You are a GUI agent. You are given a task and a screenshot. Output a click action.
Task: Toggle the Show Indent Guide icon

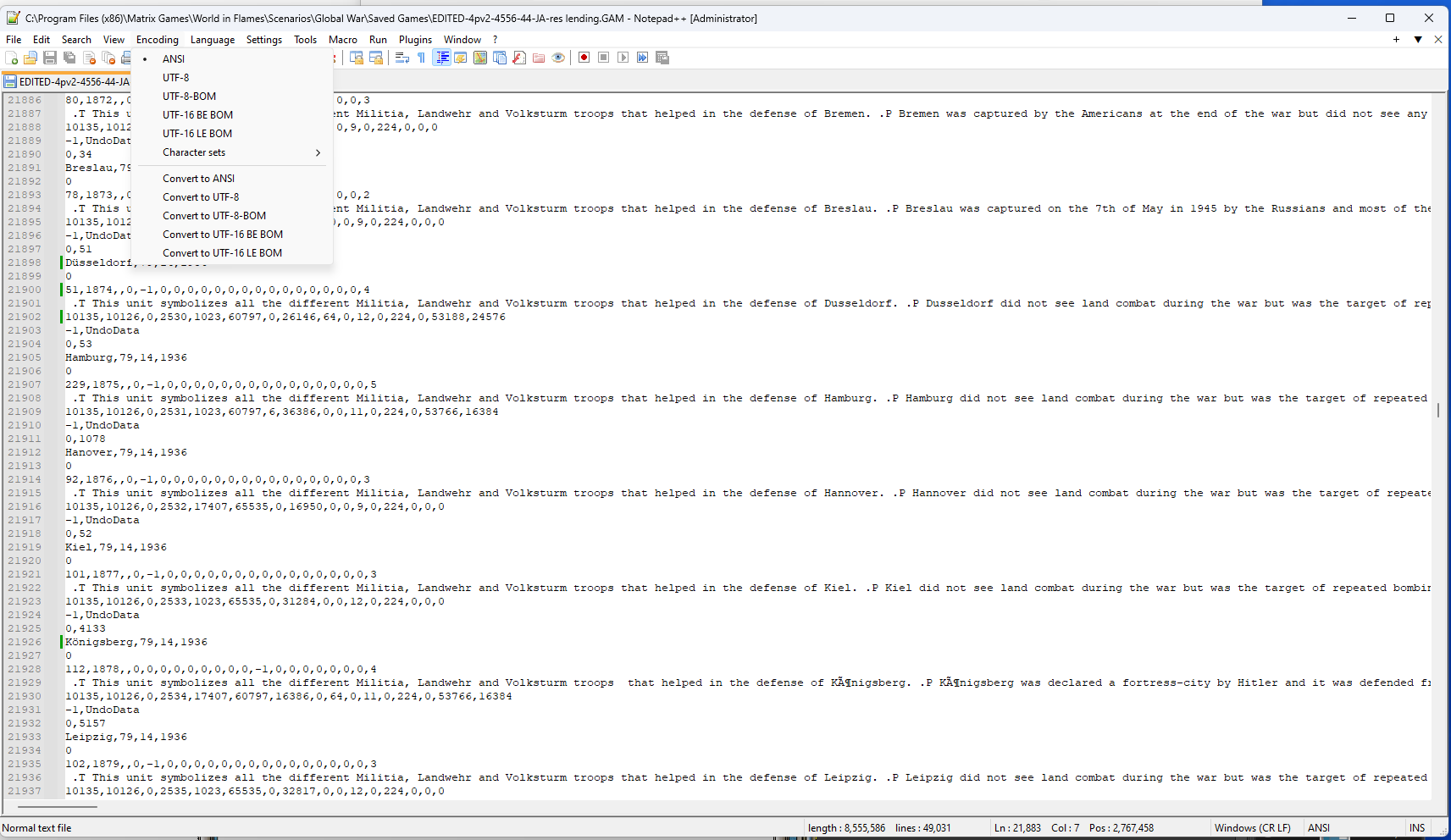pyautogui.click(x=441, y=58)
